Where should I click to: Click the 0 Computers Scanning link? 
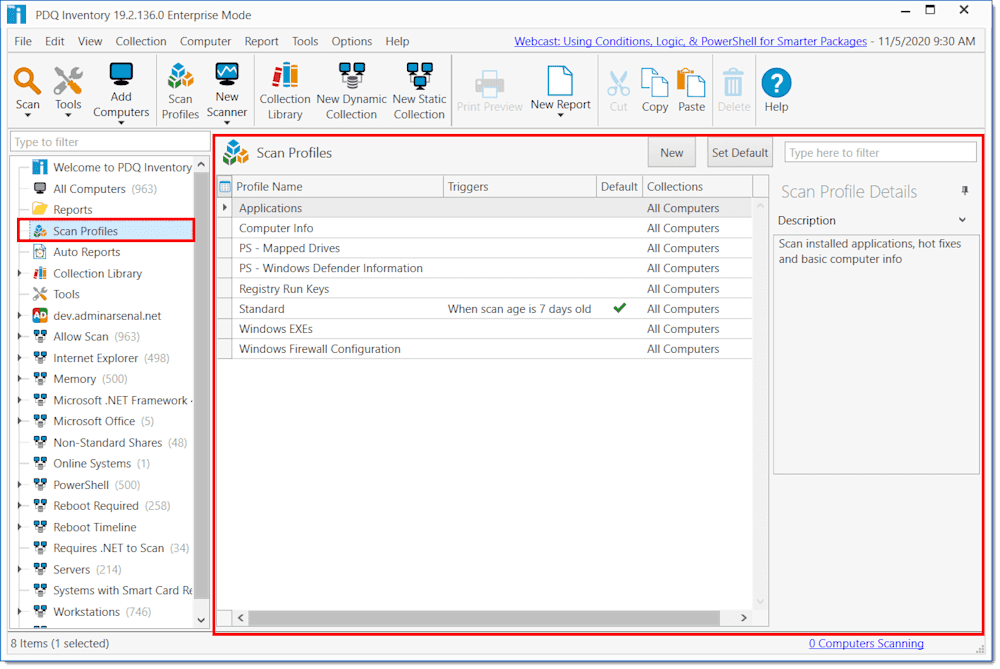point(866,643)
